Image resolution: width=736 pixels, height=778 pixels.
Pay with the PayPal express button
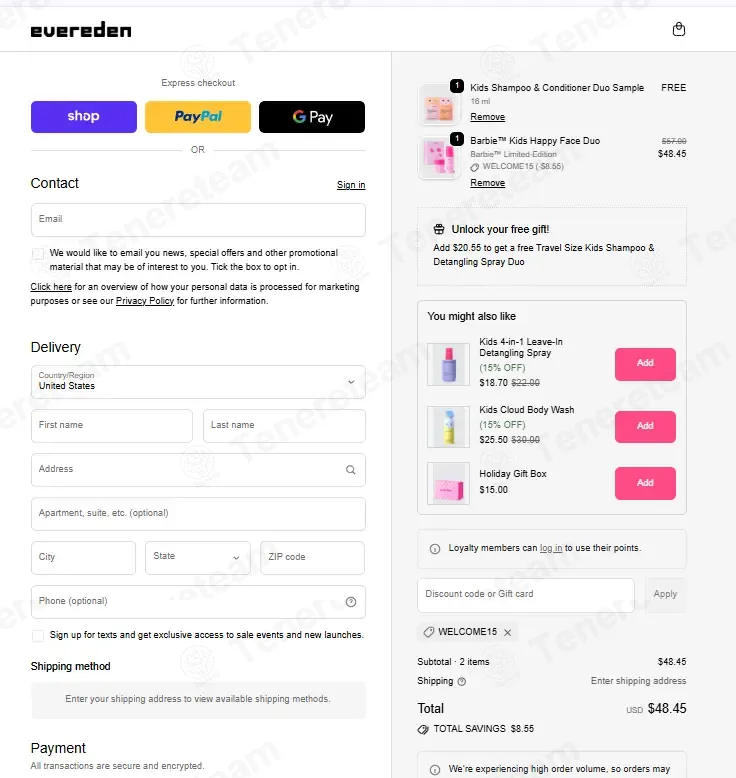pos(198,117)
